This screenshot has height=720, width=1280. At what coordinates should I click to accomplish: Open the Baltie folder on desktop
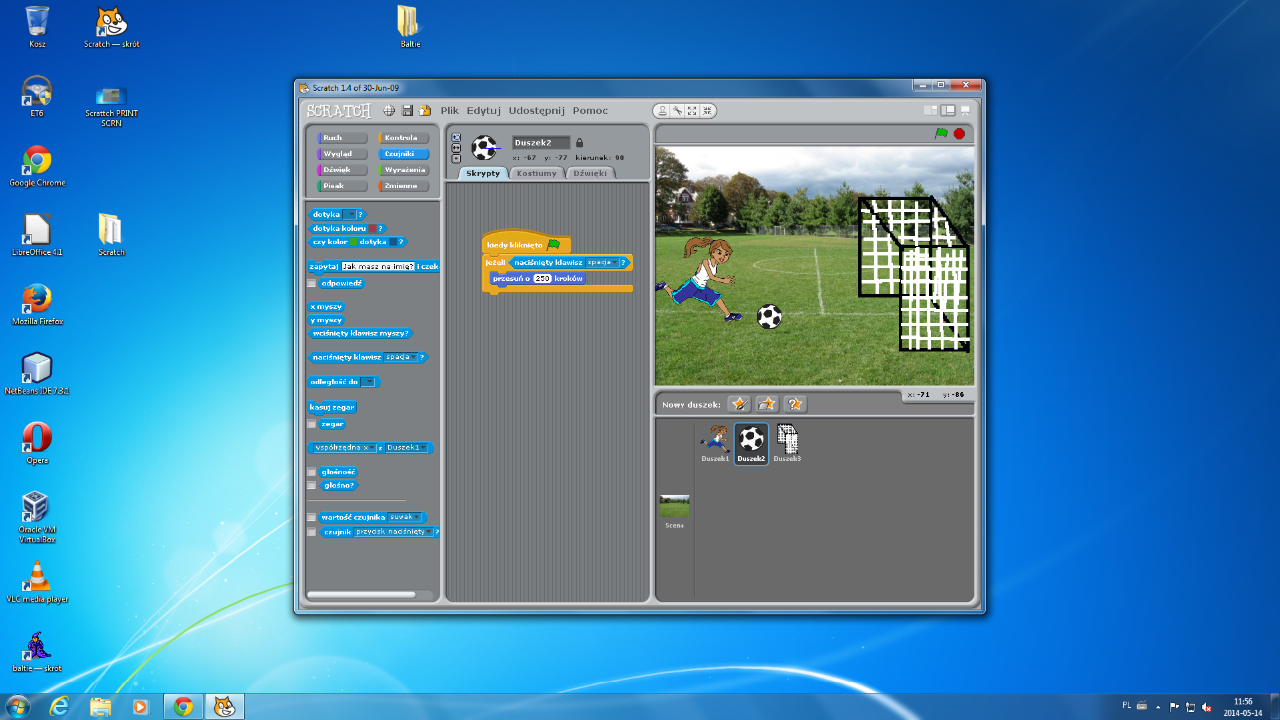(x=409, y=27)
